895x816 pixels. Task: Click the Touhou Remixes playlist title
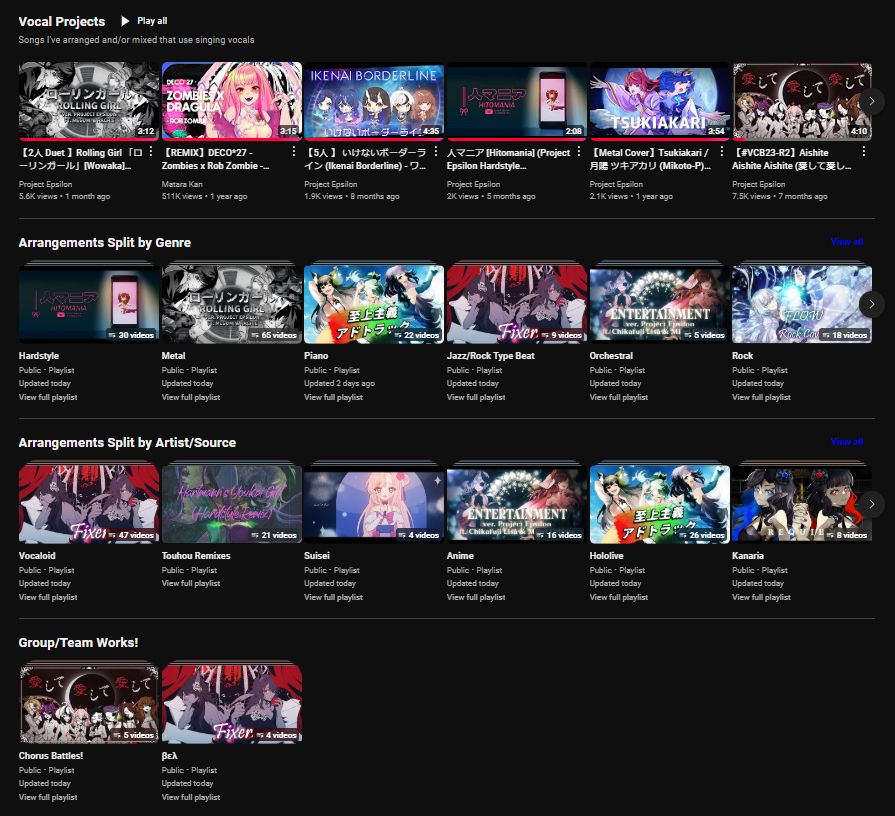196,555
